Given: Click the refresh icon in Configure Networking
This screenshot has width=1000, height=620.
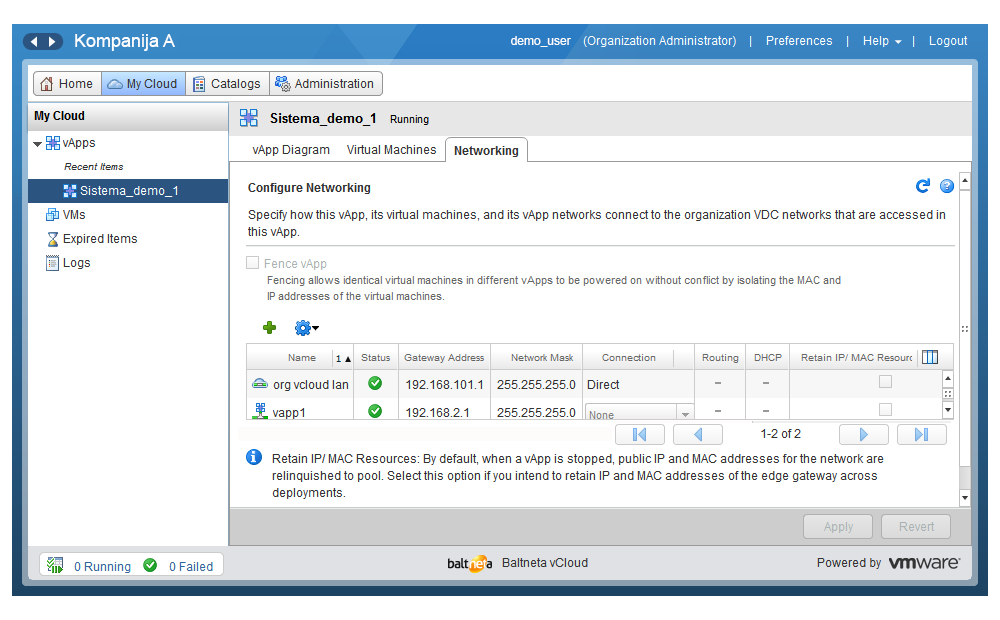Looking at the screenshot, I should (x=923, y=186).
